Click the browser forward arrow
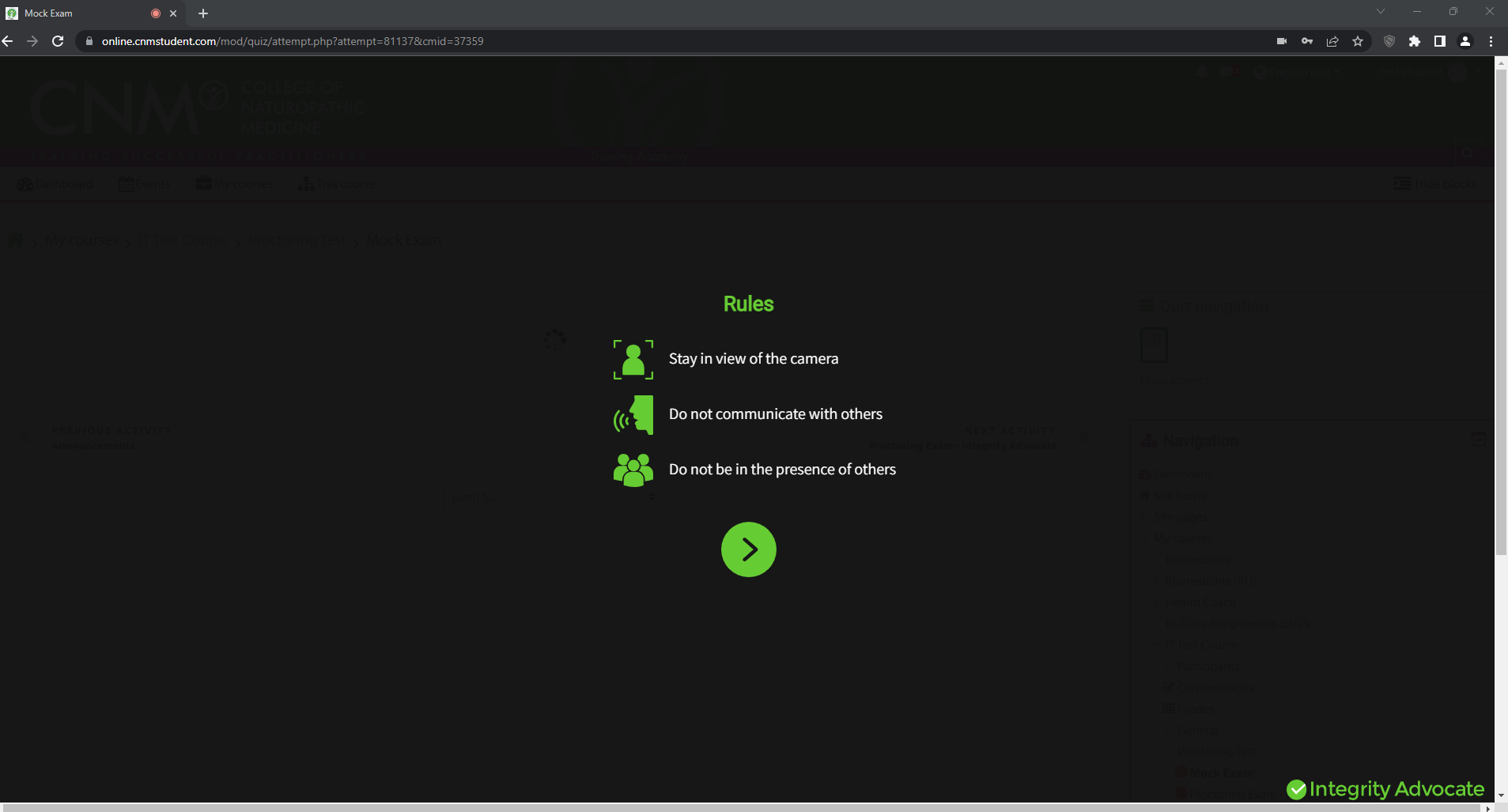Screen dimensions: 1508x812 point(32,41)
